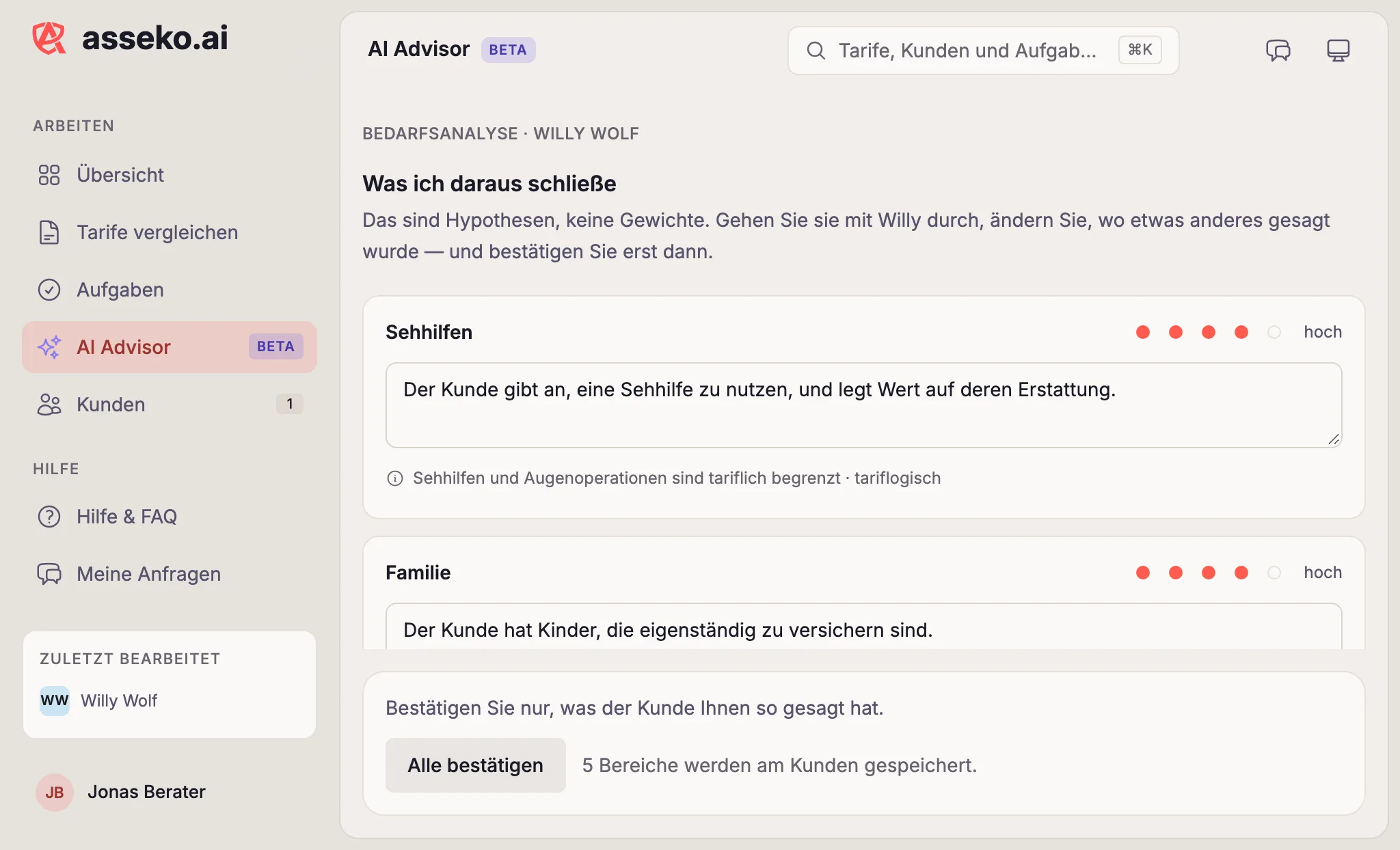
Task: Set Sehhilfen priority to fifth empty dot
Action: pyautogui.click(x=1274, y=332)
